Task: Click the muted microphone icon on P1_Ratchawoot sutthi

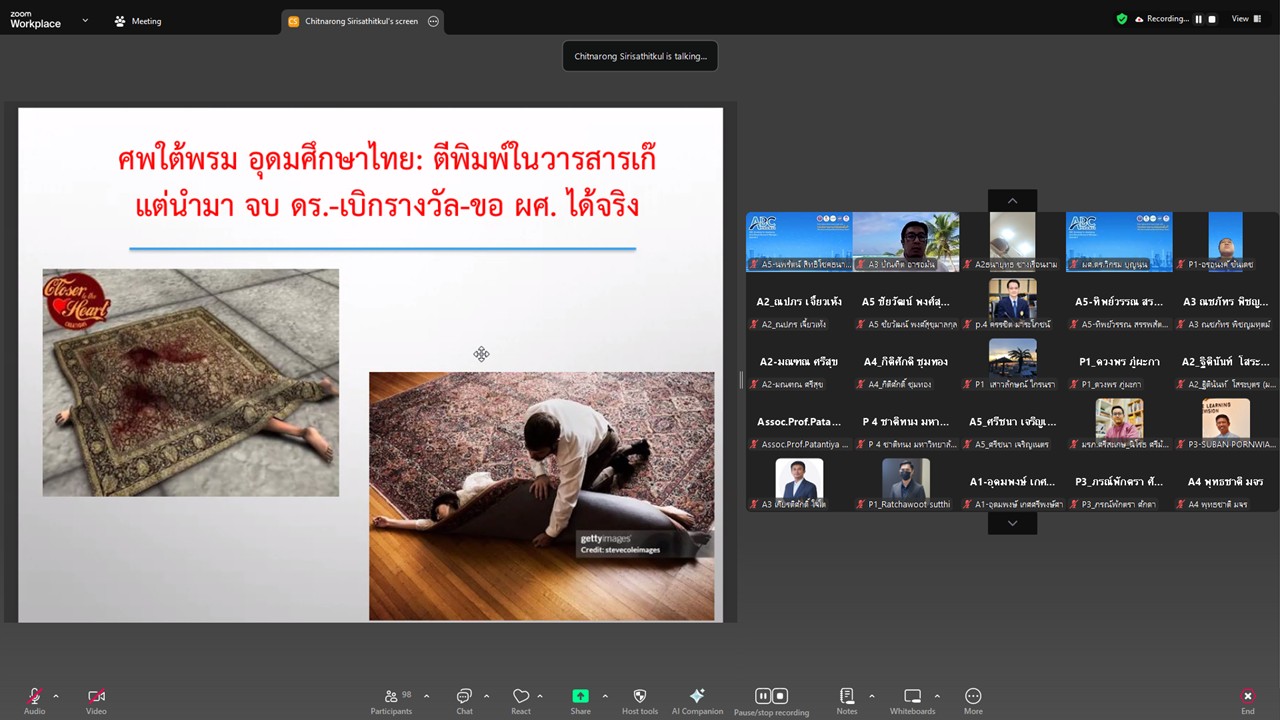Action: 861,504
